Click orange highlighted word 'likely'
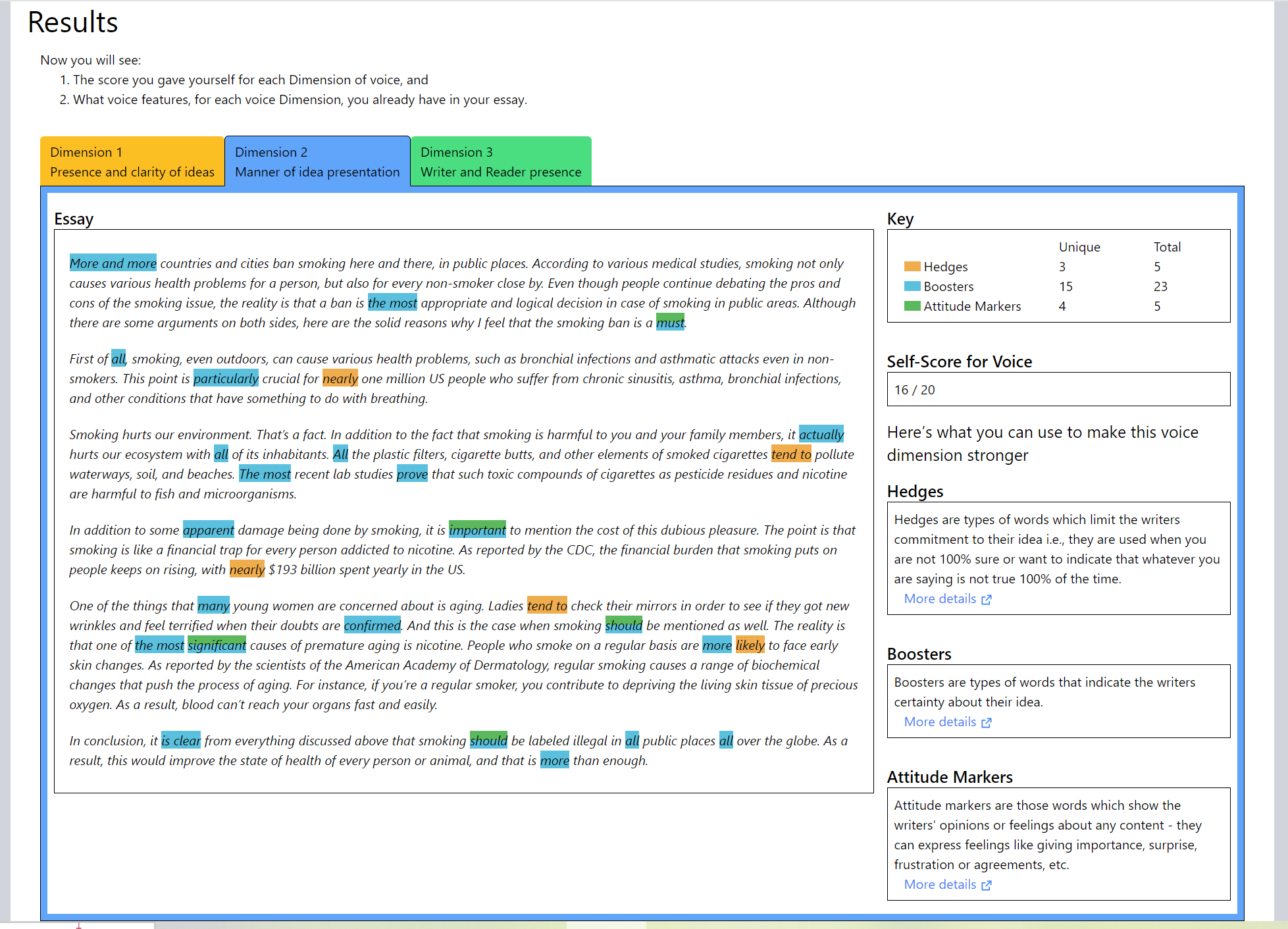The width and height of the screenshot is (1288, 929). coord(750,645)
